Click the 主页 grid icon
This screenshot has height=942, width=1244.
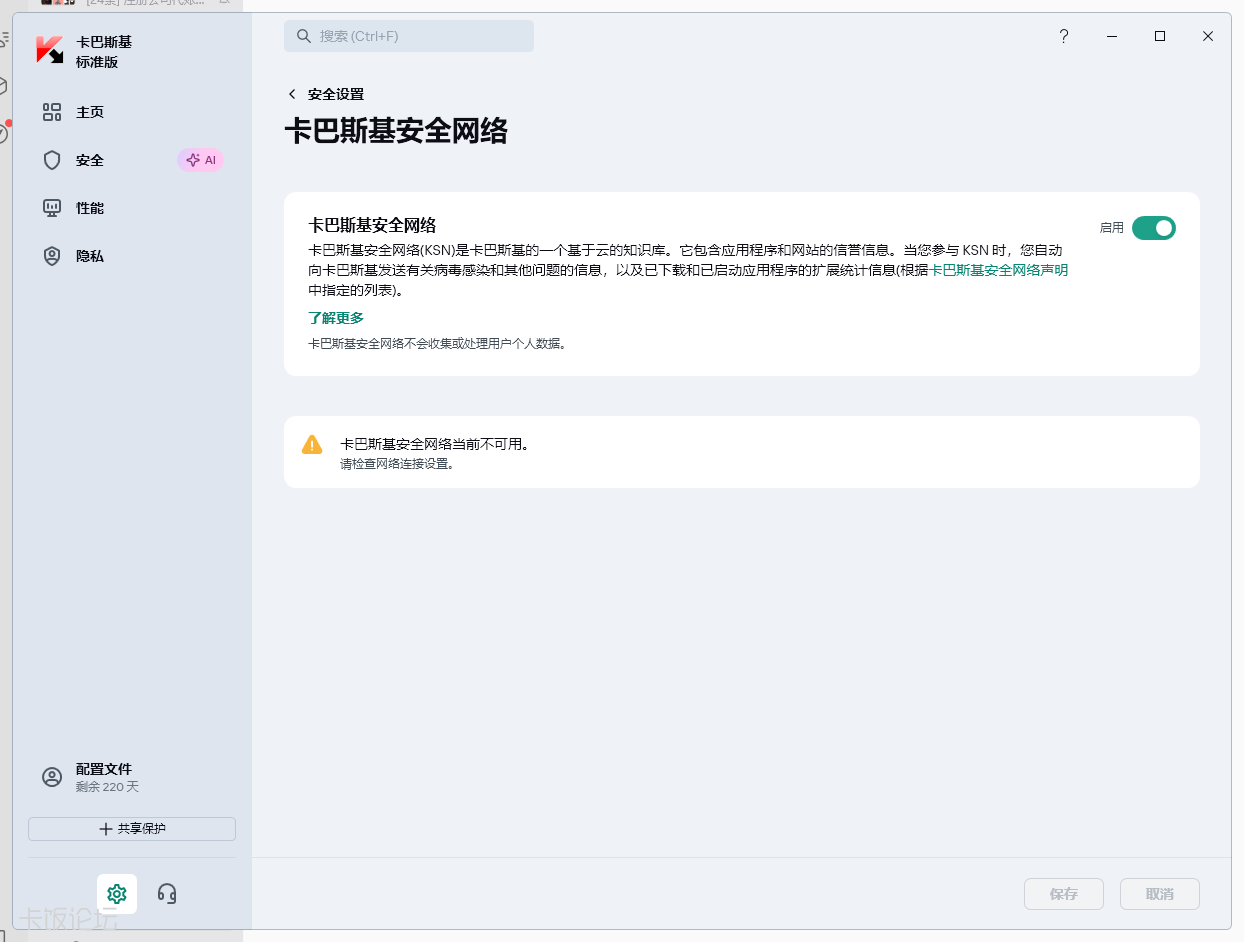(52, 112)
